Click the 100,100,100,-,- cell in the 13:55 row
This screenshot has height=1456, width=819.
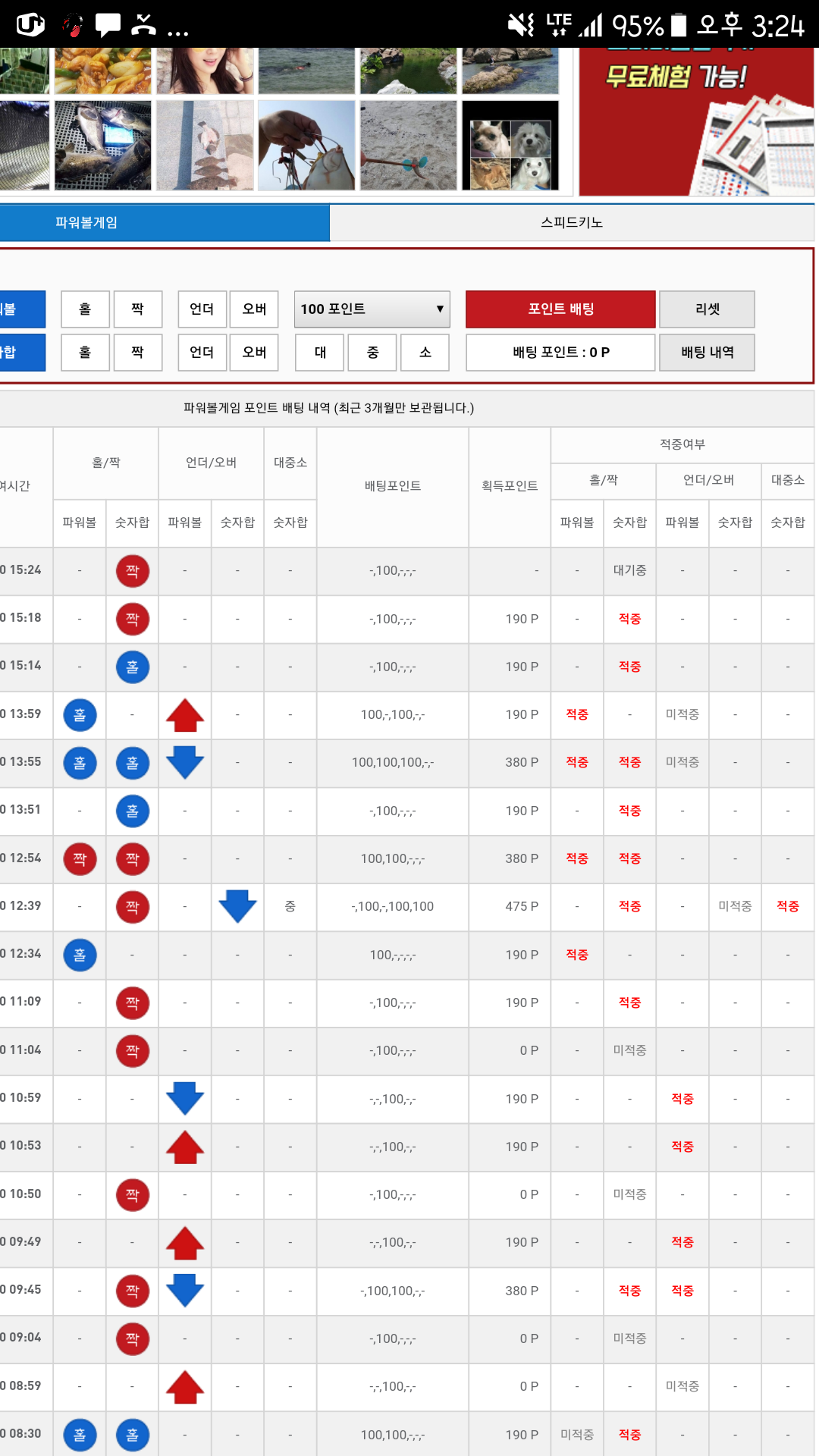point(393,763)
